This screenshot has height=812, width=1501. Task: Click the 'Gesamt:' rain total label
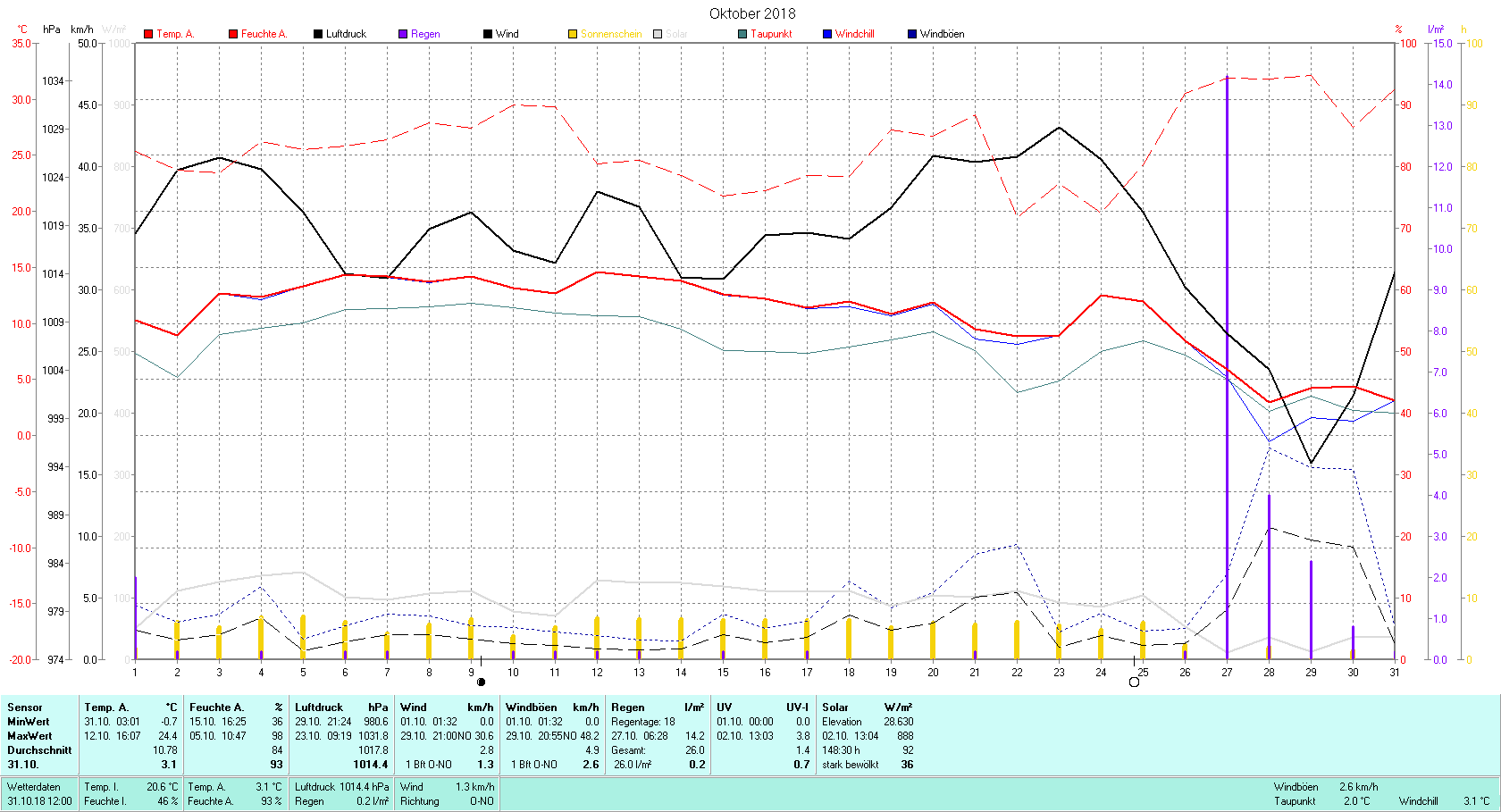(x=629, y=750)
